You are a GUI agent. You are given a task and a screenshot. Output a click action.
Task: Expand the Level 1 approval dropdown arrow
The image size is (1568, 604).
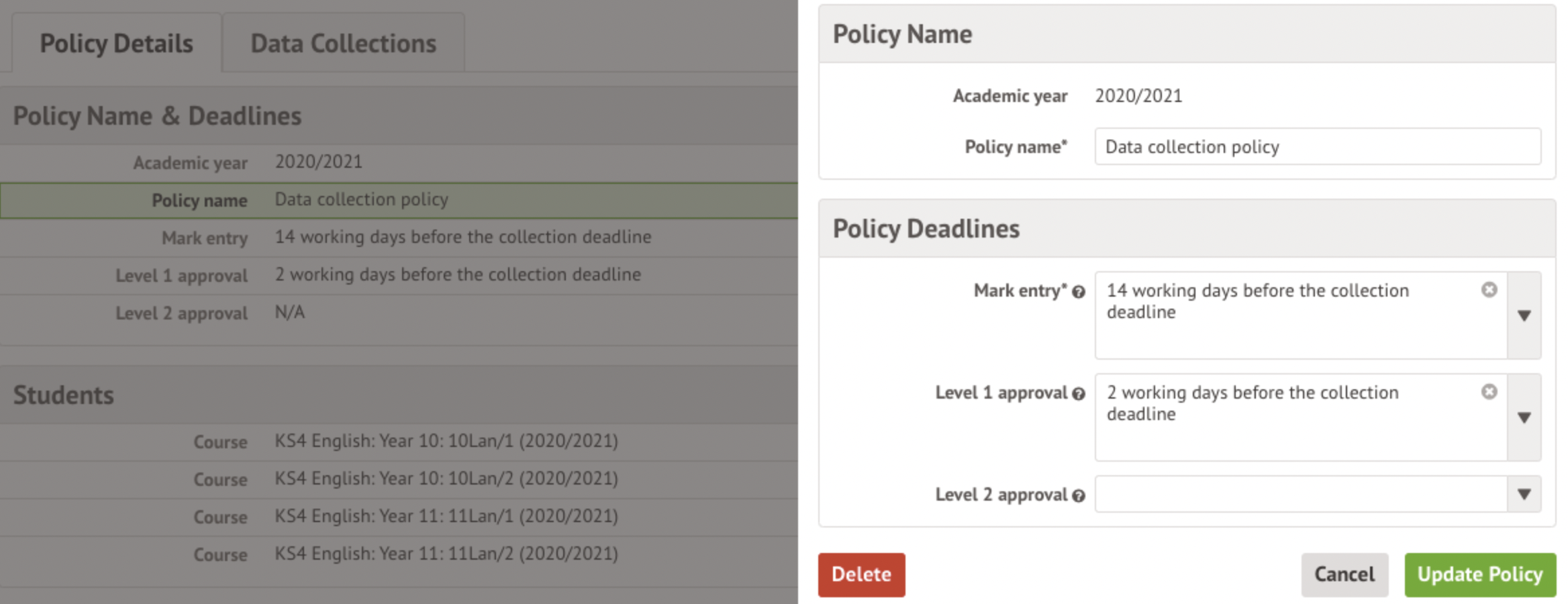(1524, 417)
